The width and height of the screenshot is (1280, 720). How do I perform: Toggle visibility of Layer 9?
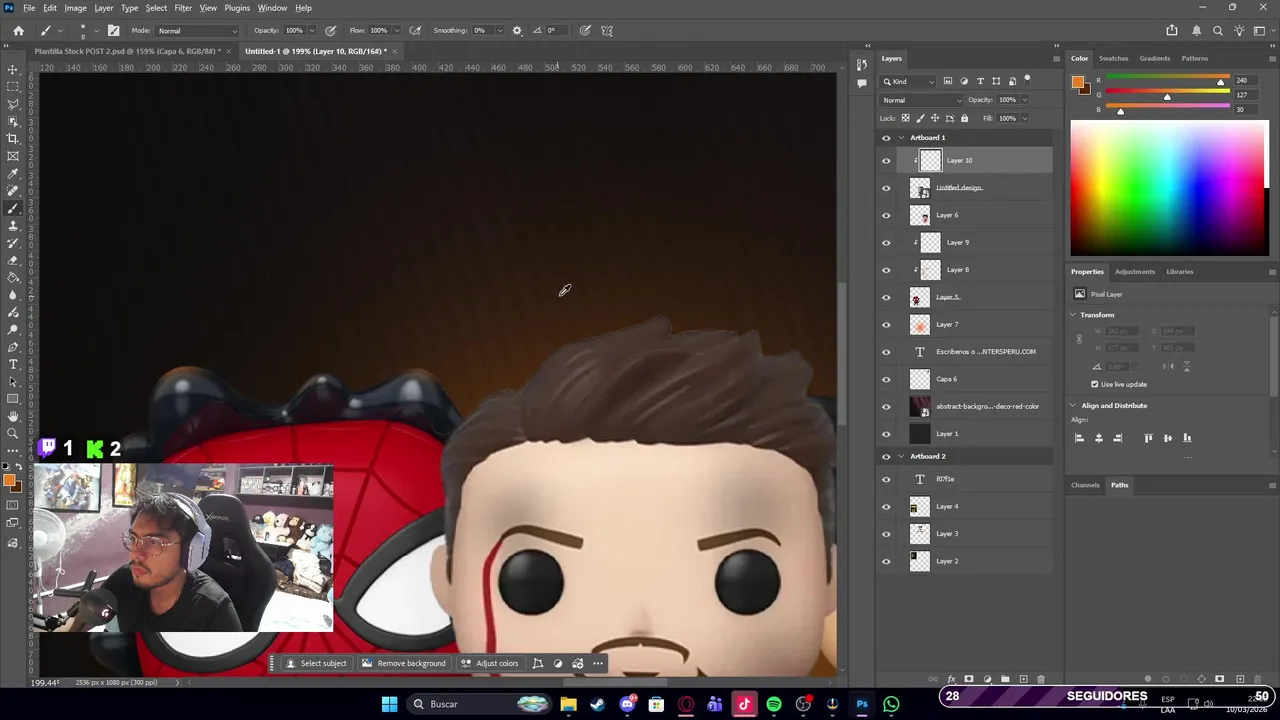point(885,242)
